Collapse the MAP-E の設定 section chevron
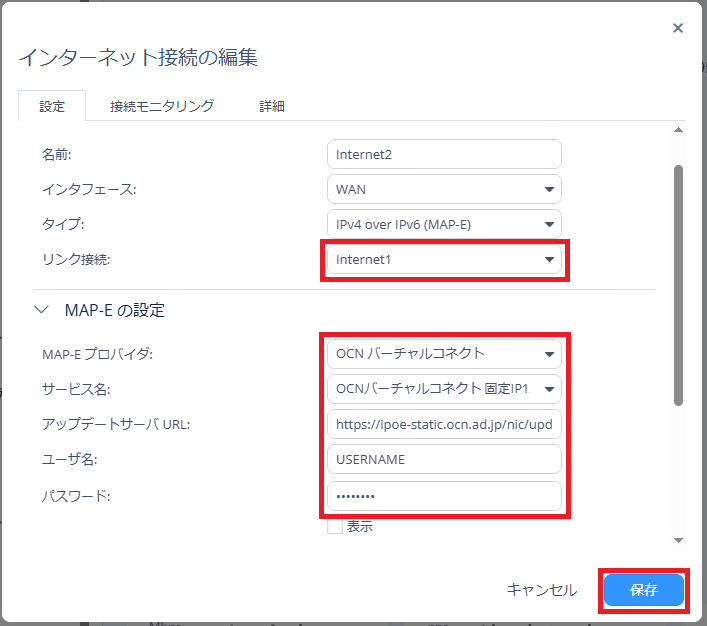This screenshot has width=707, height=626. [42, 310]
